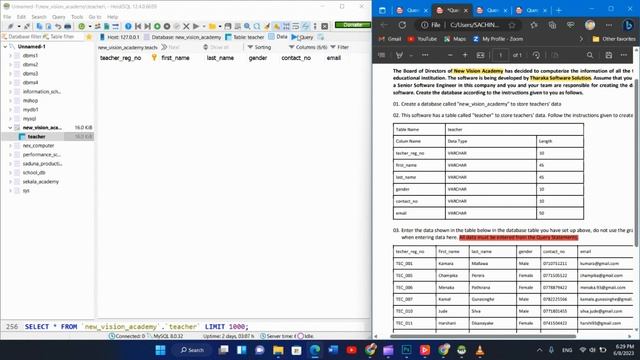Expand the information_sch database node

click(11, 91)
